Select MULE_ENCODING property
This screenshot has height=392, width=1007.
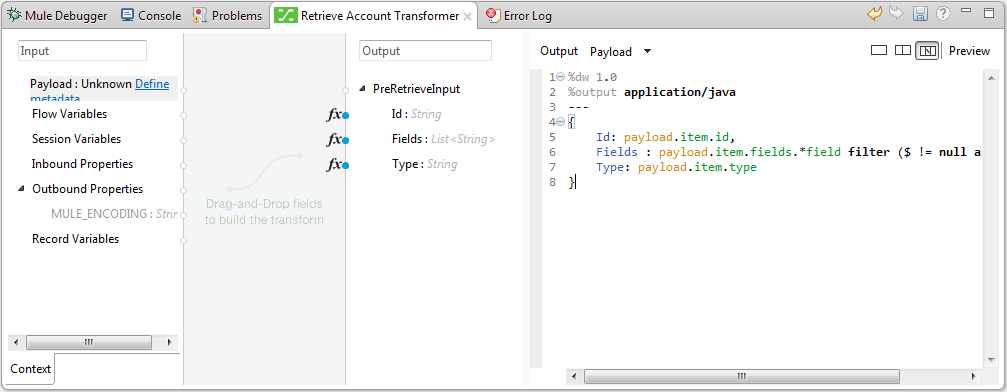pos(114,214)
